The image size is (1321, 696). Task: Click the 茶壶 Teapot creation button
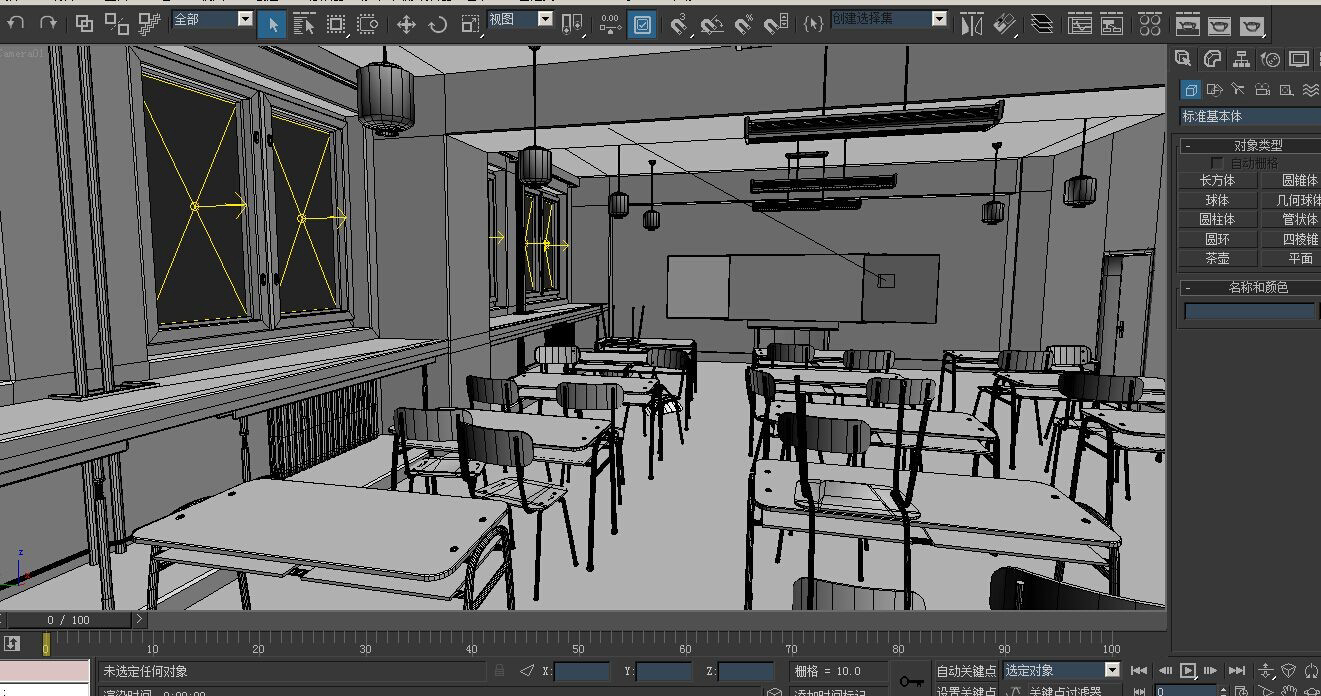(1217, 258)
